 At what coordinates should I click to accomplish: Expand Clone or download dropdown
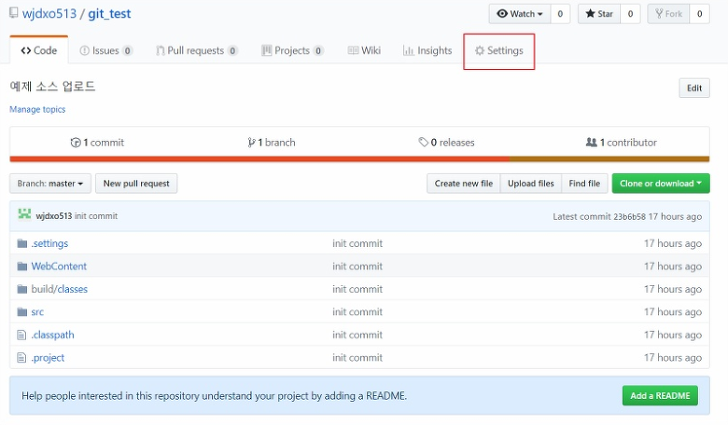[661, 183]
